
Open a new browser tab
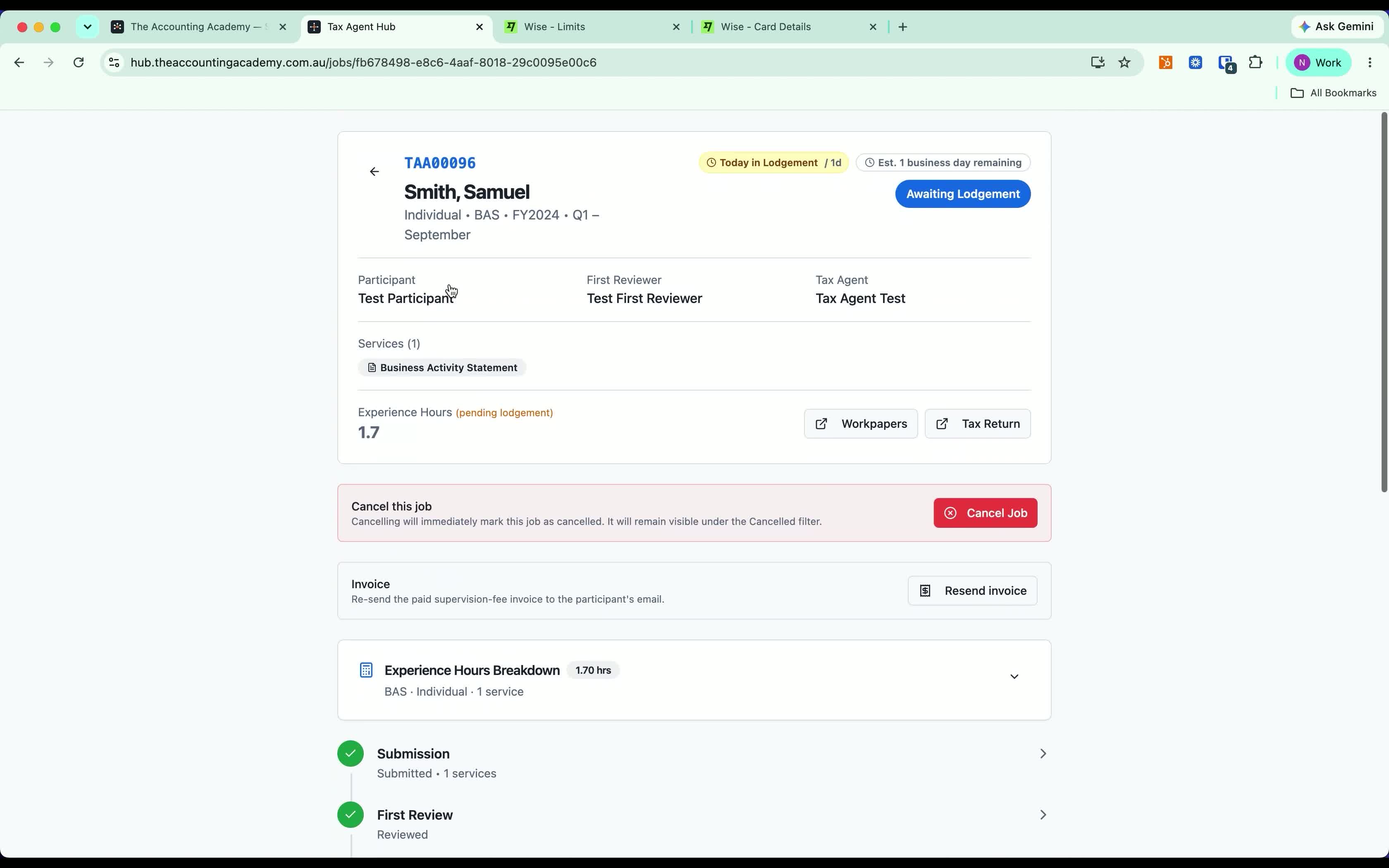pos(903,27)
